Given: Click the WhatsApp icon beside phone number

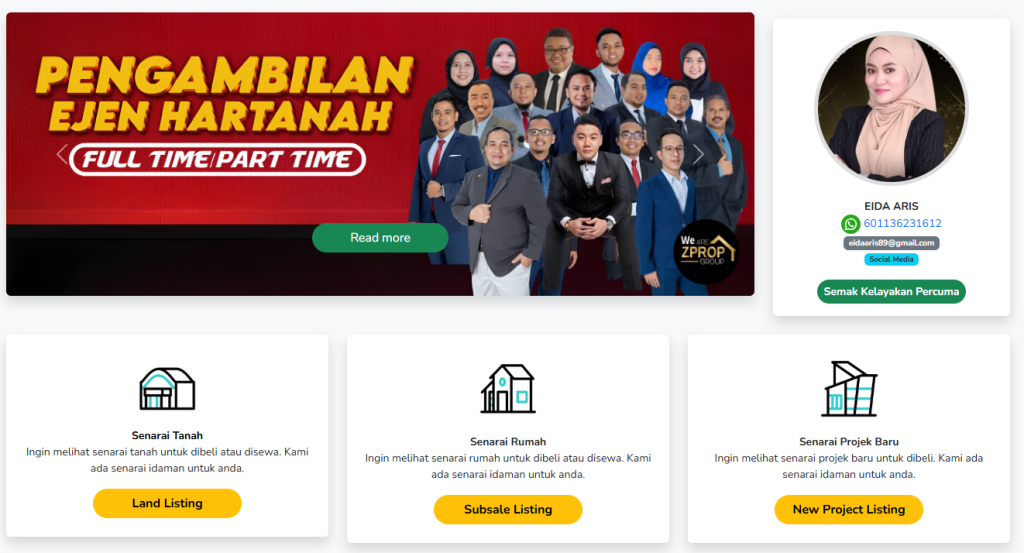Looking at the screenshot, I should click(850, 224).
